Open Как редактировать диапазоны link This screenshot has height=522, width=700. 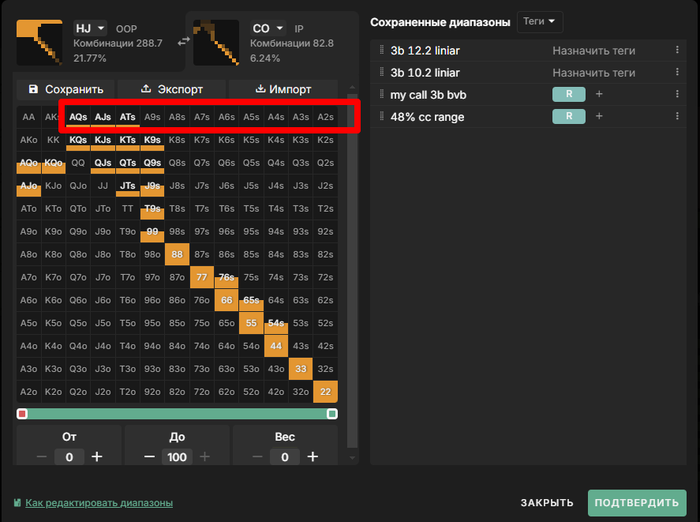tap(99, 503)
